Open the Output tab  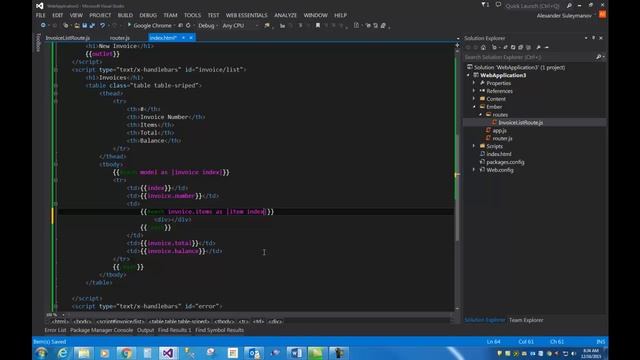point(145,330)
